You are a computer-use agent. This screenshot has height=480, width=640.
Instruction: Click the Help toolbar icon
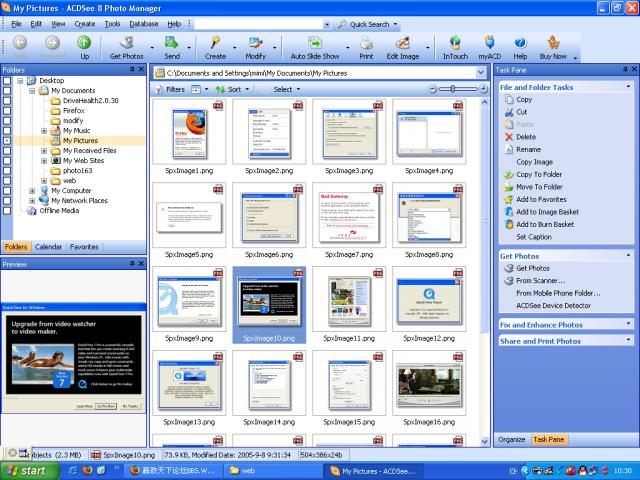(520, 42)
